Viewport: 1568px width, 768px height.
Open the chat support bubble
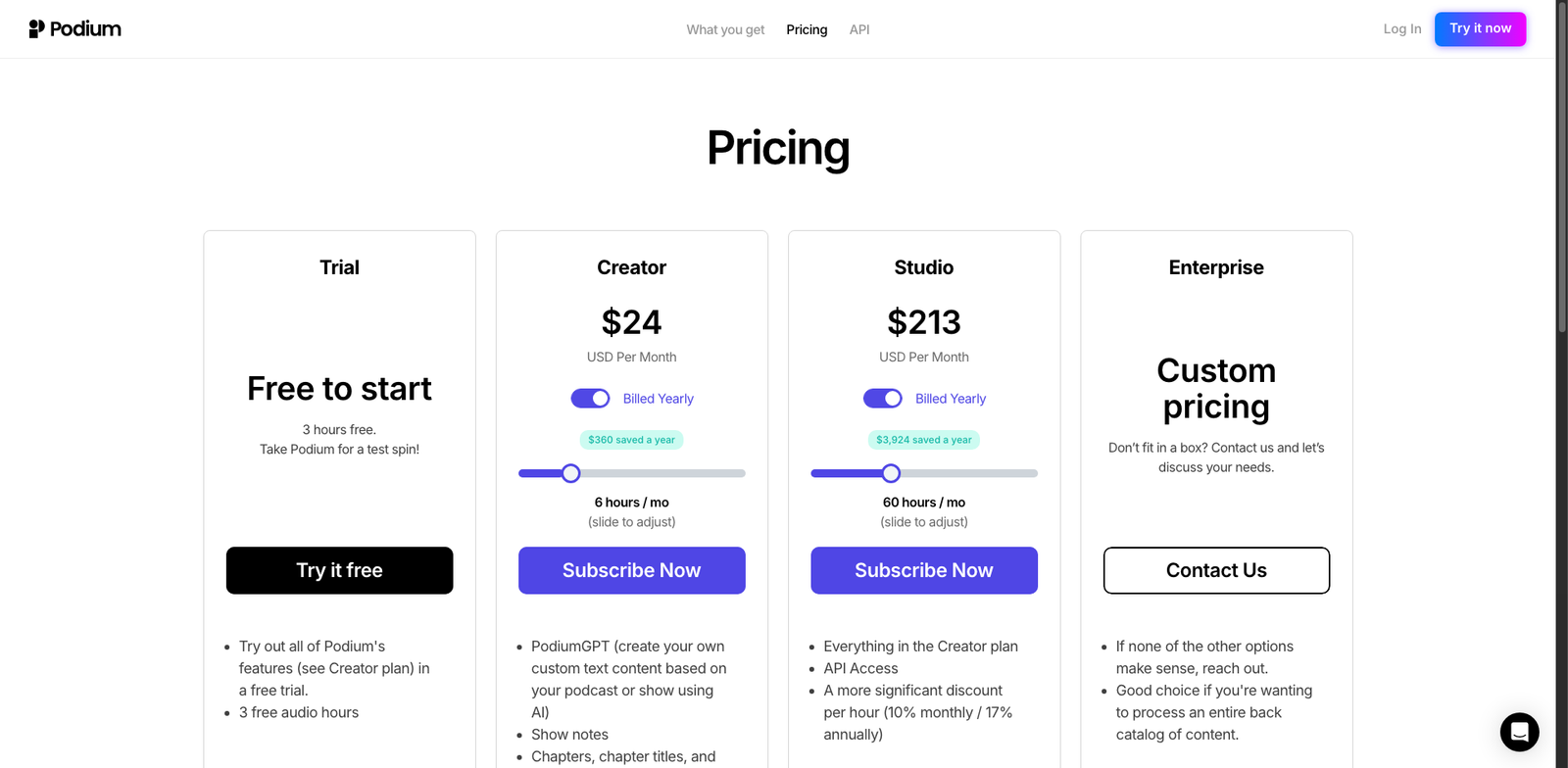pyautogui.click(x=1519, y=732)
